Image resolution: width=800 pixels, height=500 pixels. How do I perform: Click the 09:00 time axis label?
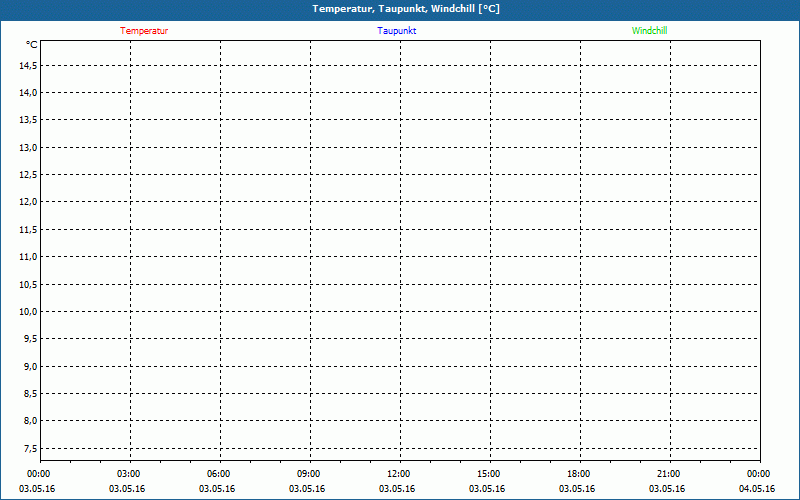[308, 474]
